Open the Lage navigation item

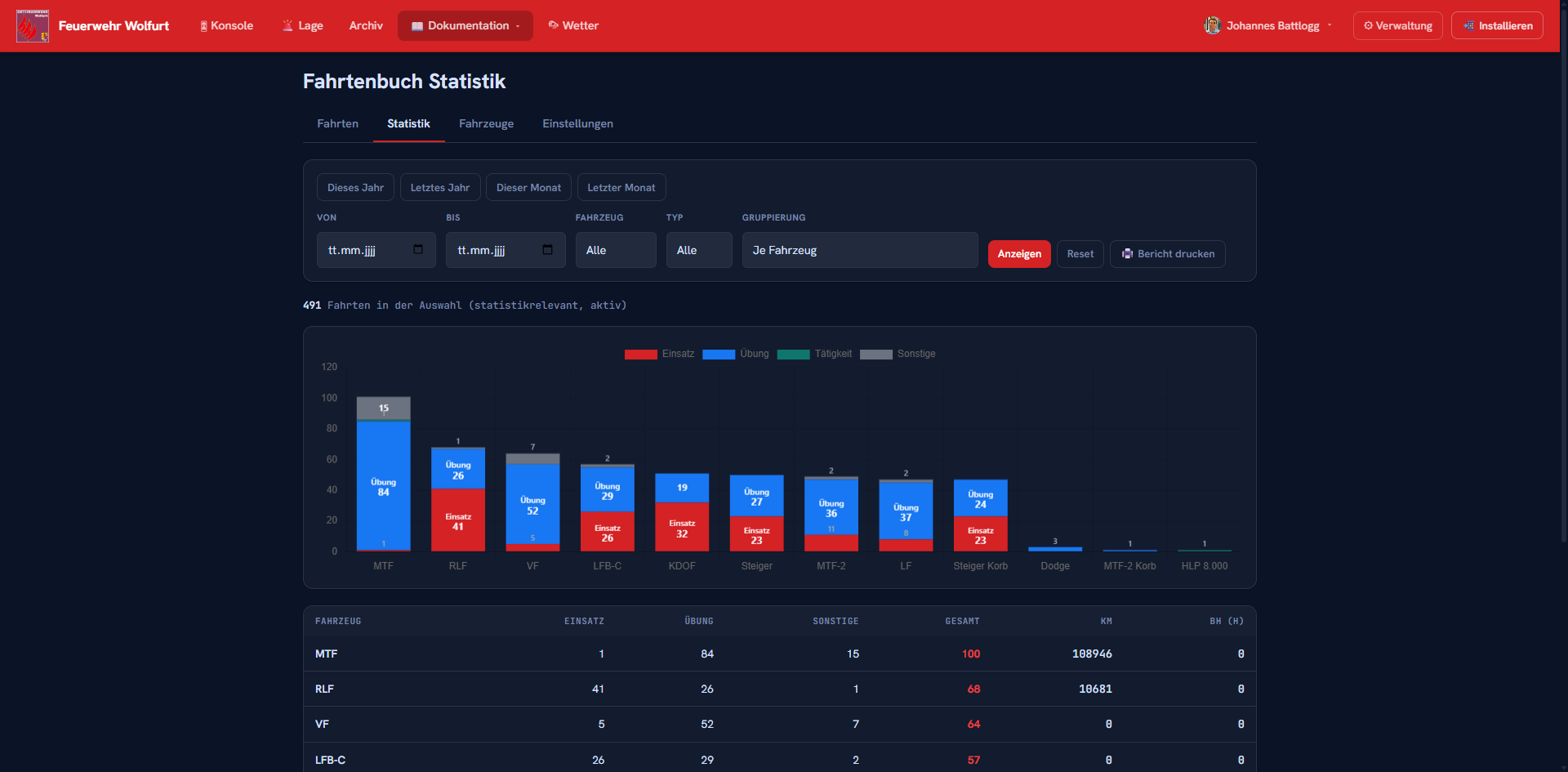click(303, 25)
